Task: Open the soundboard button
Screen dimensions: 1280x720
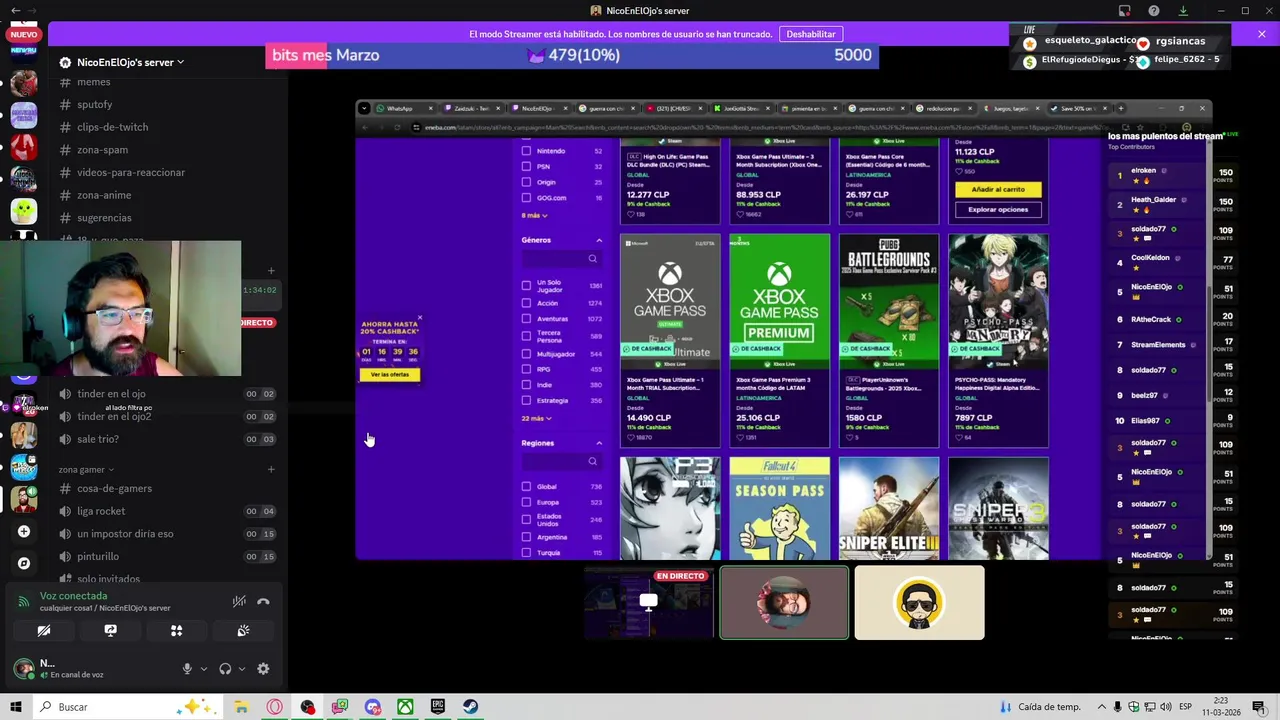Action: tap(243, 631)
